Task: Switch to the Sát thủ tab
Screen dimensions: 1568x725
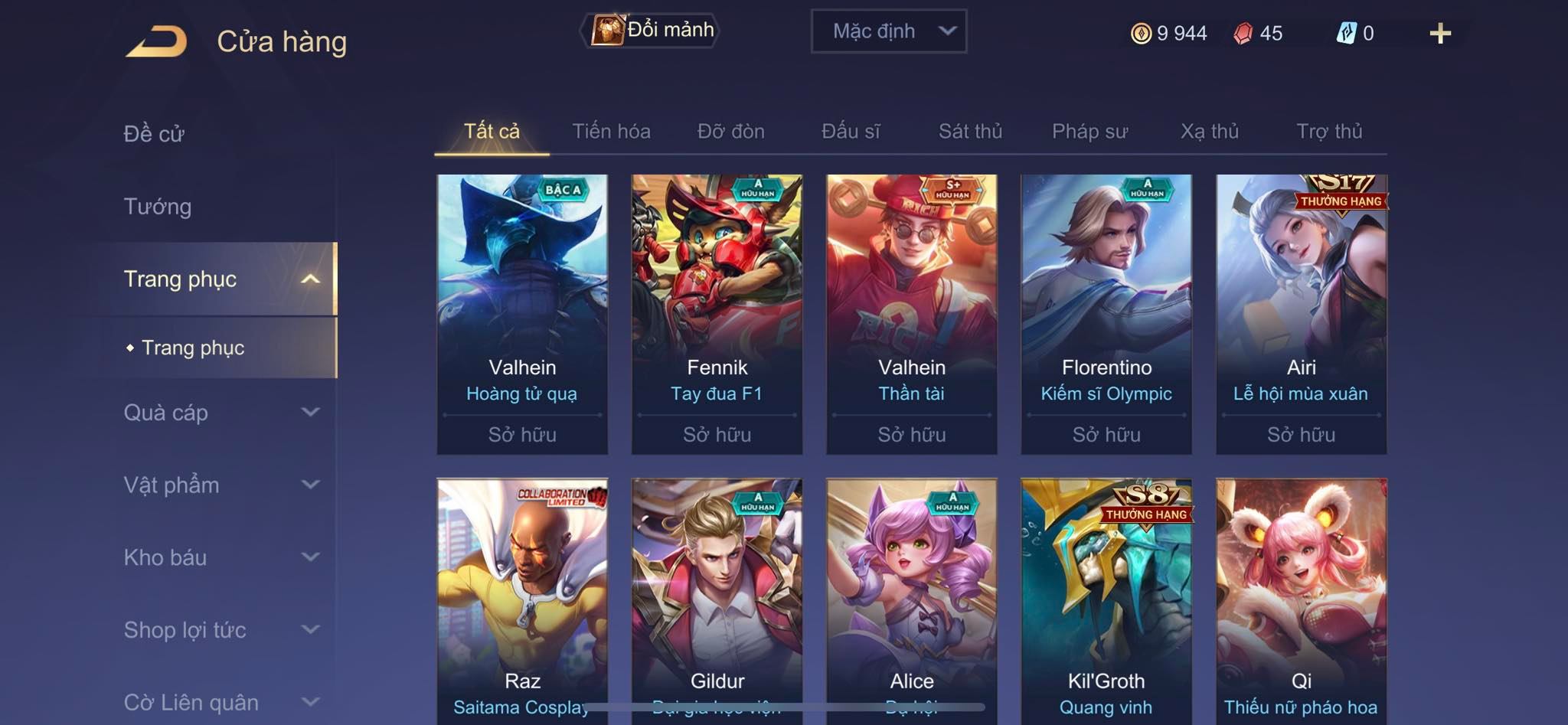Action: (x=970, y=131)
